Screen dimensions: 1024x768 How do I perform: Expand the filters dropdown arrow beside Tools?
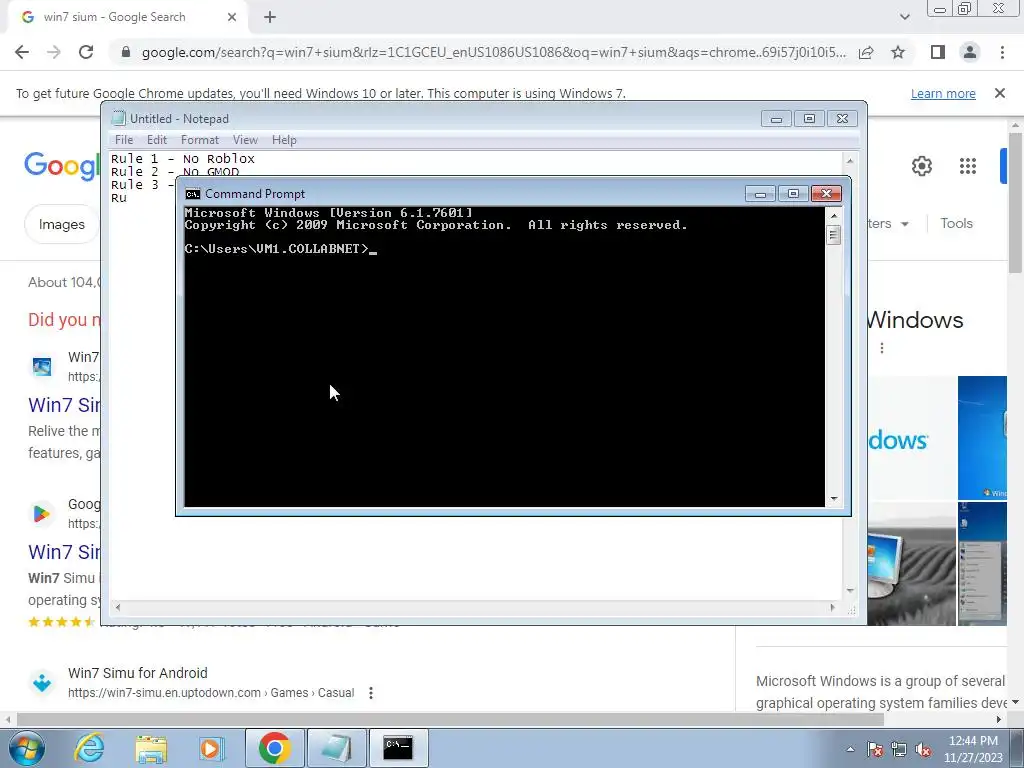click(904, 224)
